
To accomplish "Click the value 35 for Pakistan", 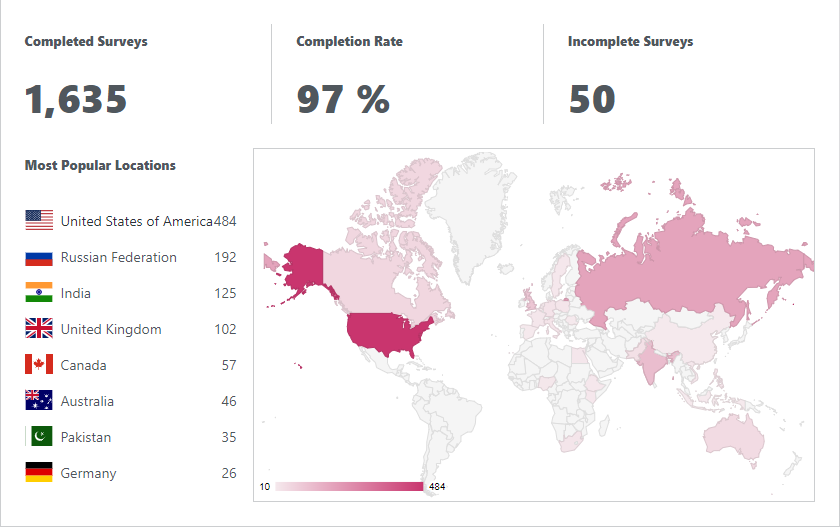I will 229,437.
